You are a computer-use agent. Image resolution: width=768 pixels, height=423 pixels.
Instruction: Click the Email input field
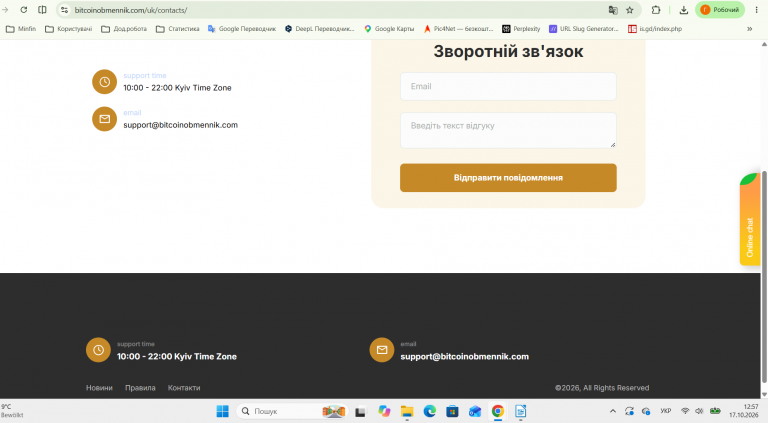coord(508,87)
